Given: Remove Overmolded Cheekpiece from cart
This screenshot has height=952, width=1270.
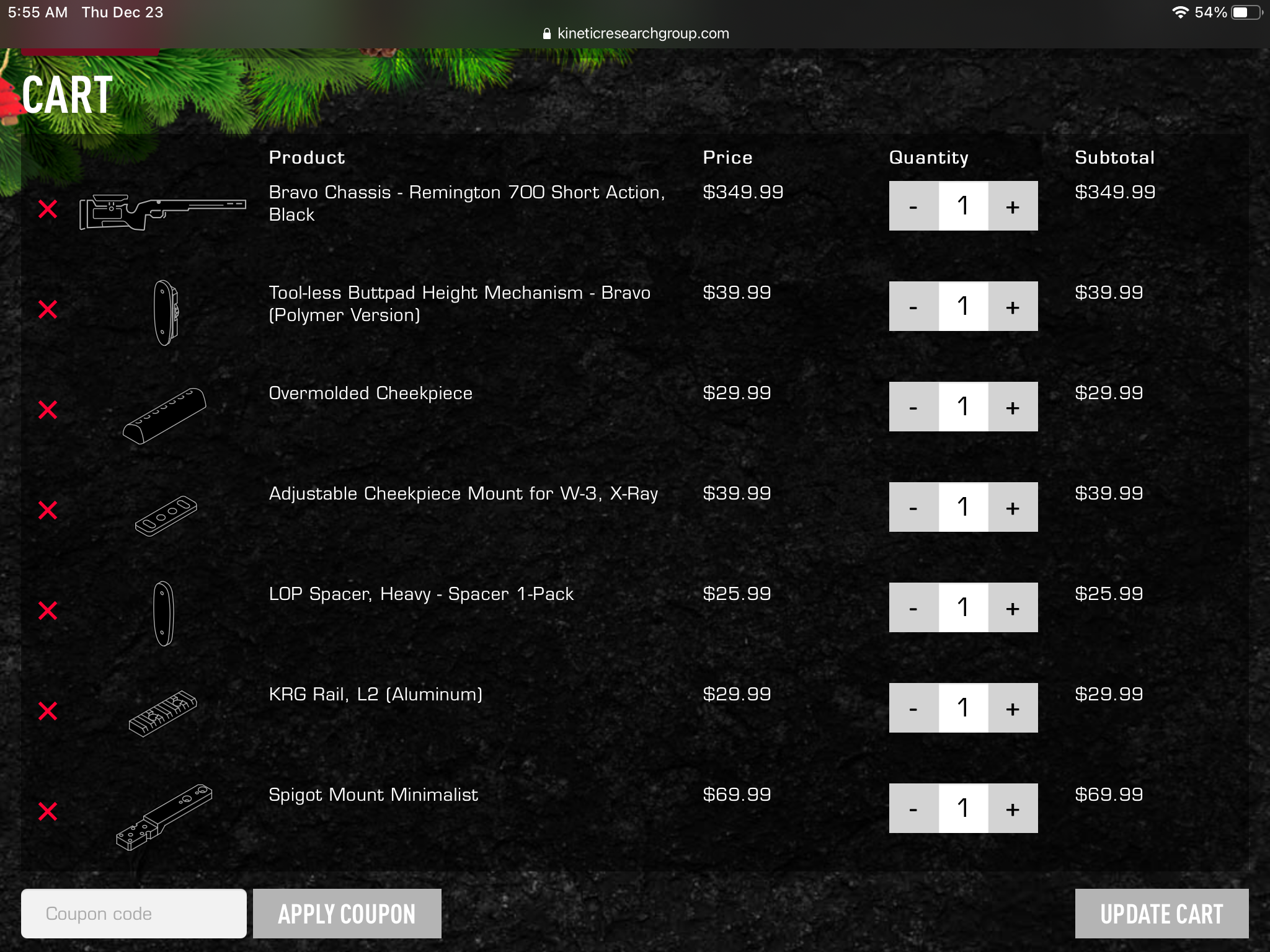Looking at the screenshot, I should tap(48, 410).
